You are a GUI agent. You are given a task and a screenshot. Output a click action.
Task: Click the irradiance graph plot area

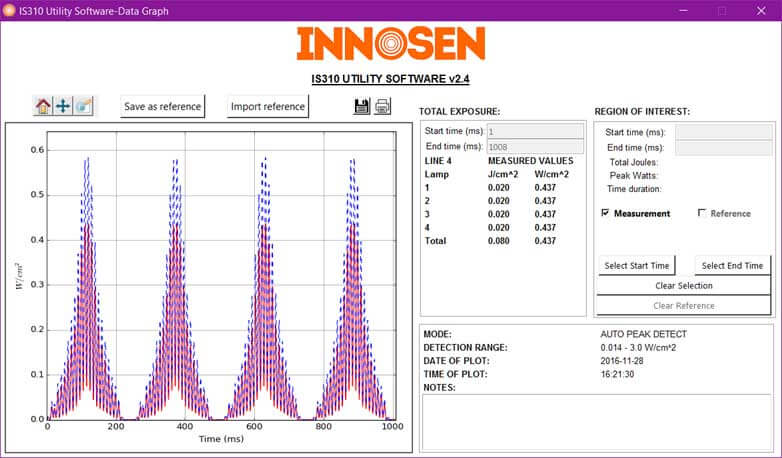[221, 275]
